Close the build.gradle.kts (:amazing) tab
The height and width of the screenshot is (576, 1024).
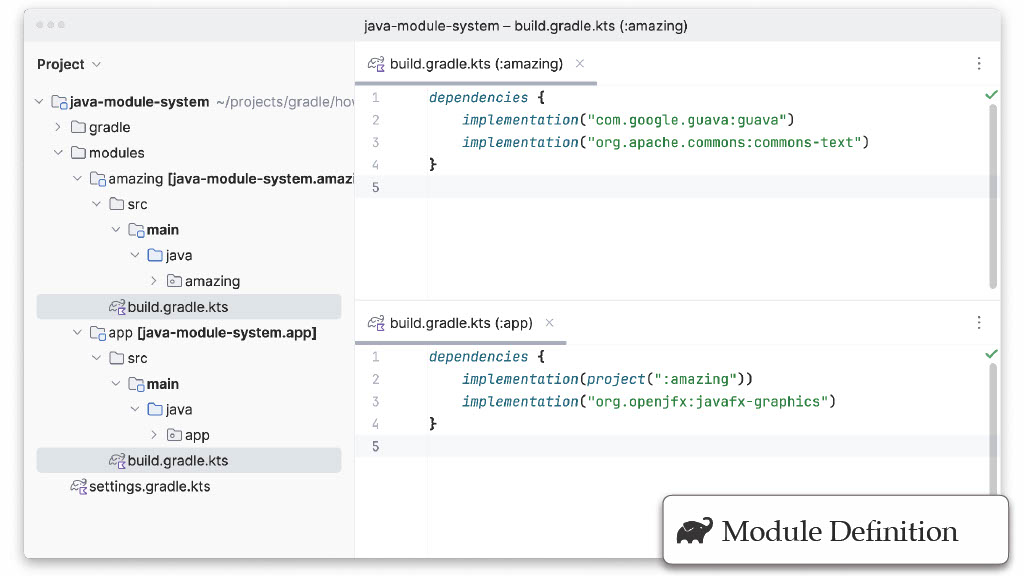(580, 63)
